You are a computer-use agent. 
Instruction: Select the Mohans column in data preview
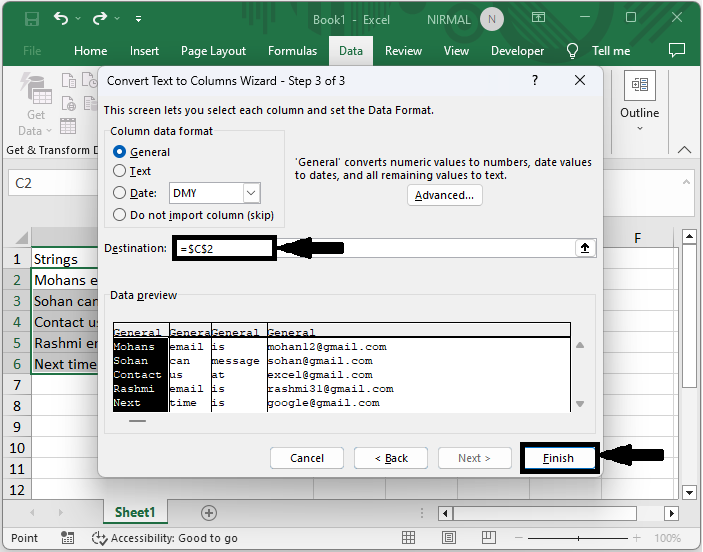(x=141, y=374)
